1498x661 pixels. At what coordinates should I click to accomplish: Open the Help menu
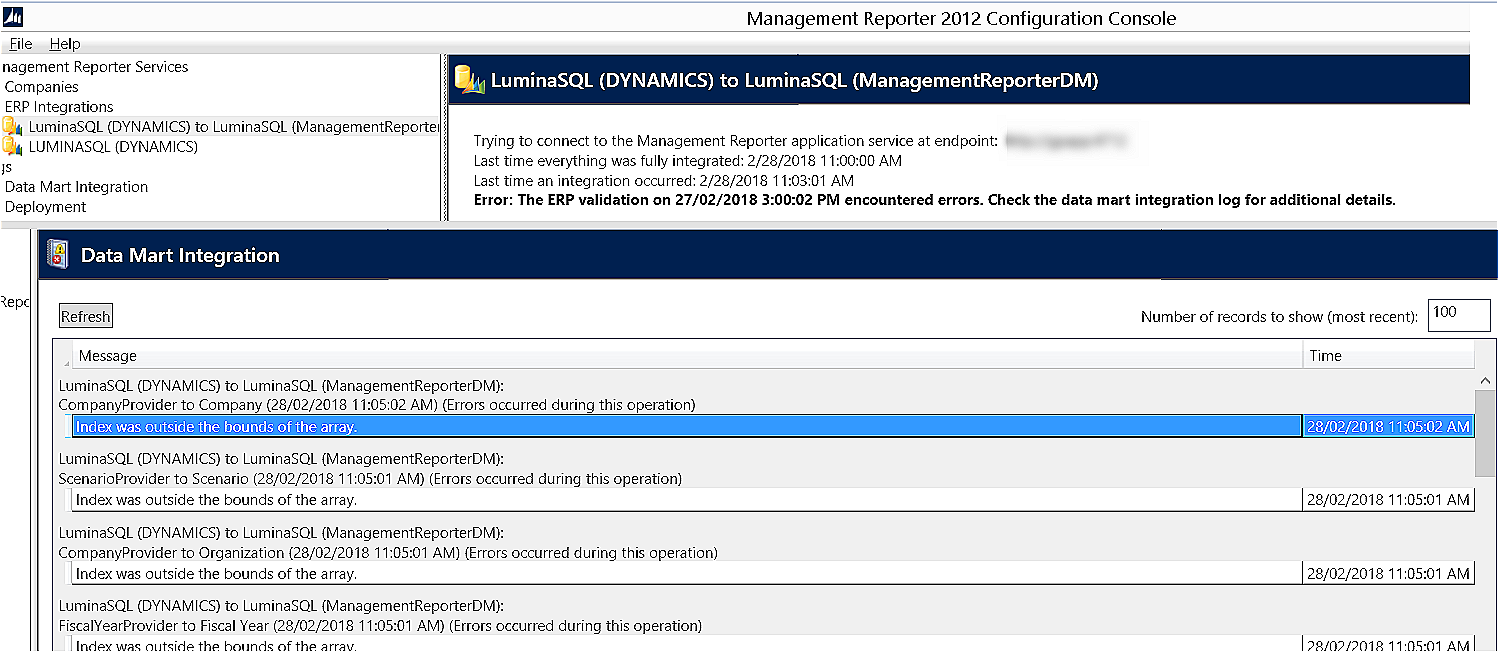[x=65, y=44]
